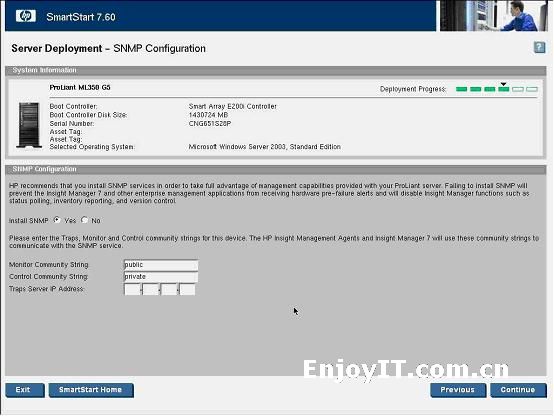Viewport: 554px width, 416px height.
Task: Click the Selected Operating System label
Action: pos(92,147)
